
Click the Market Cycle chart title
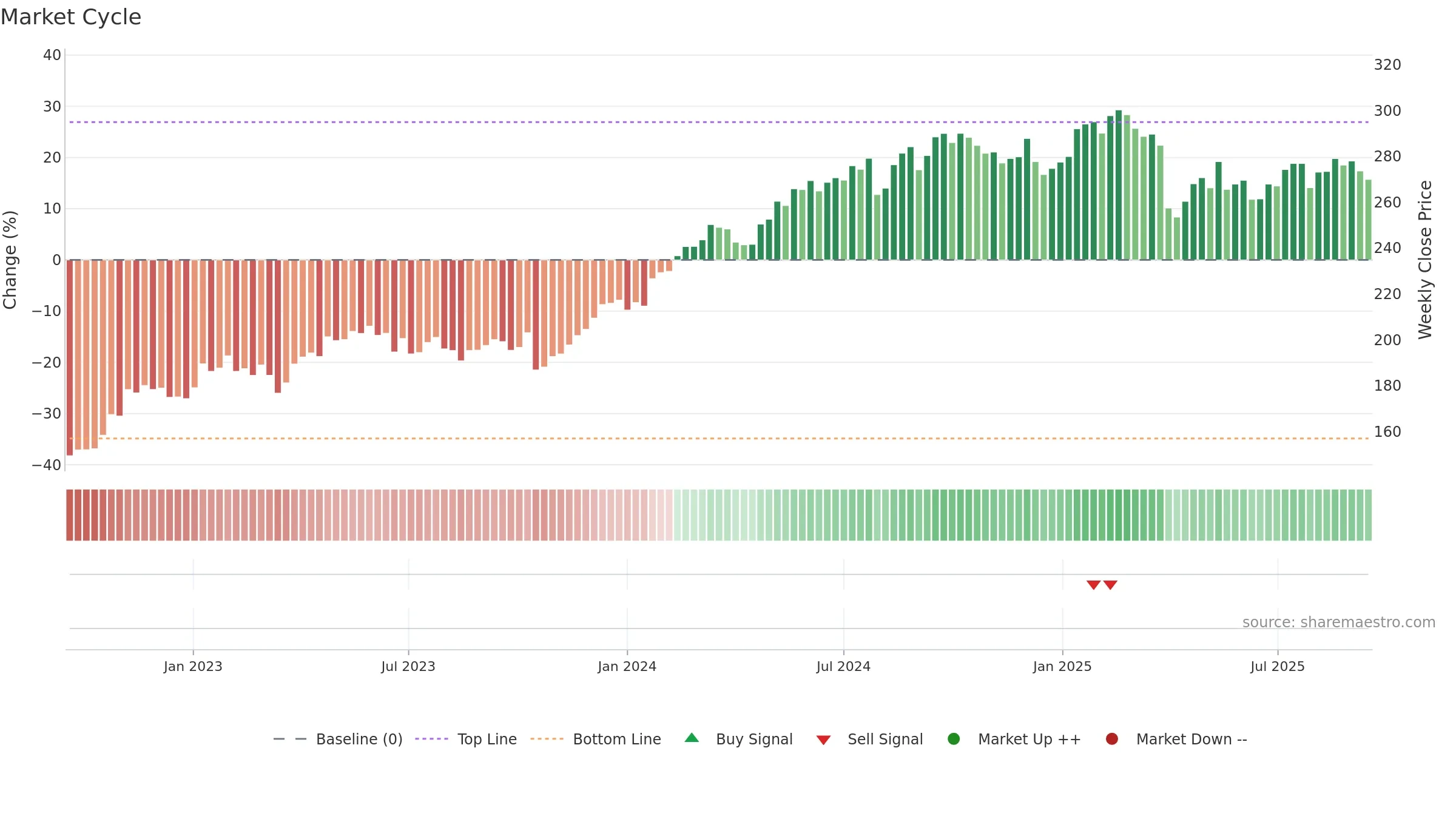[x=71, y=17]
